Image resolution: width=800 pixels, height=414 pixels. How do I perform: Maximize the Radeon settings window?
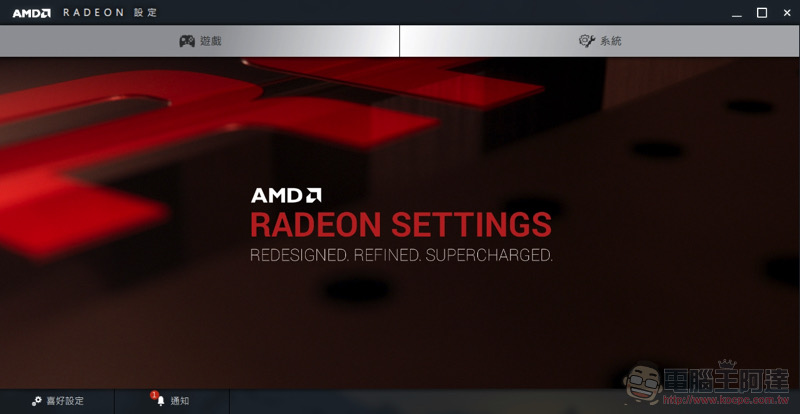762,13
